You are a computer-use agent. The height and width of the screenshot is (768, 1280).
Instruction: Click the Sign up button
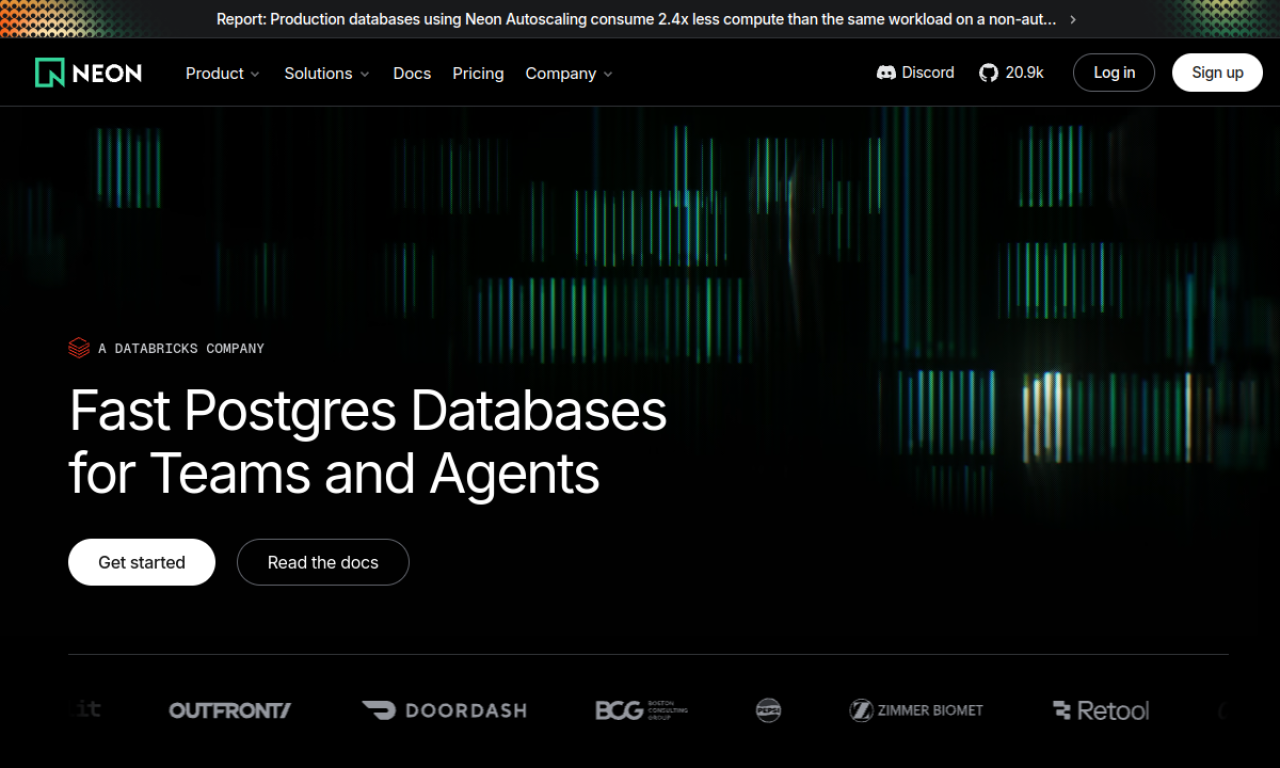(x=1217, y=73)
